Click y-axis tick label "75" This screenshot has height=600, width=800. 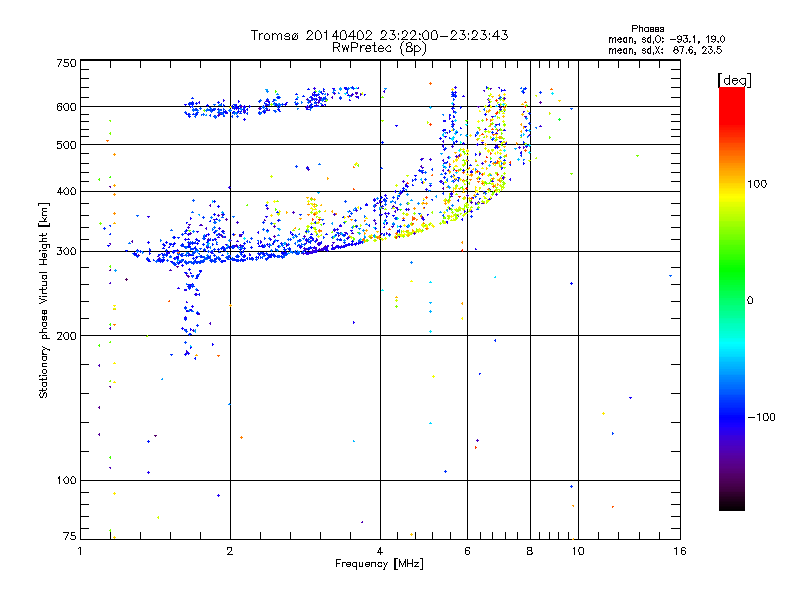pos(70,536)
